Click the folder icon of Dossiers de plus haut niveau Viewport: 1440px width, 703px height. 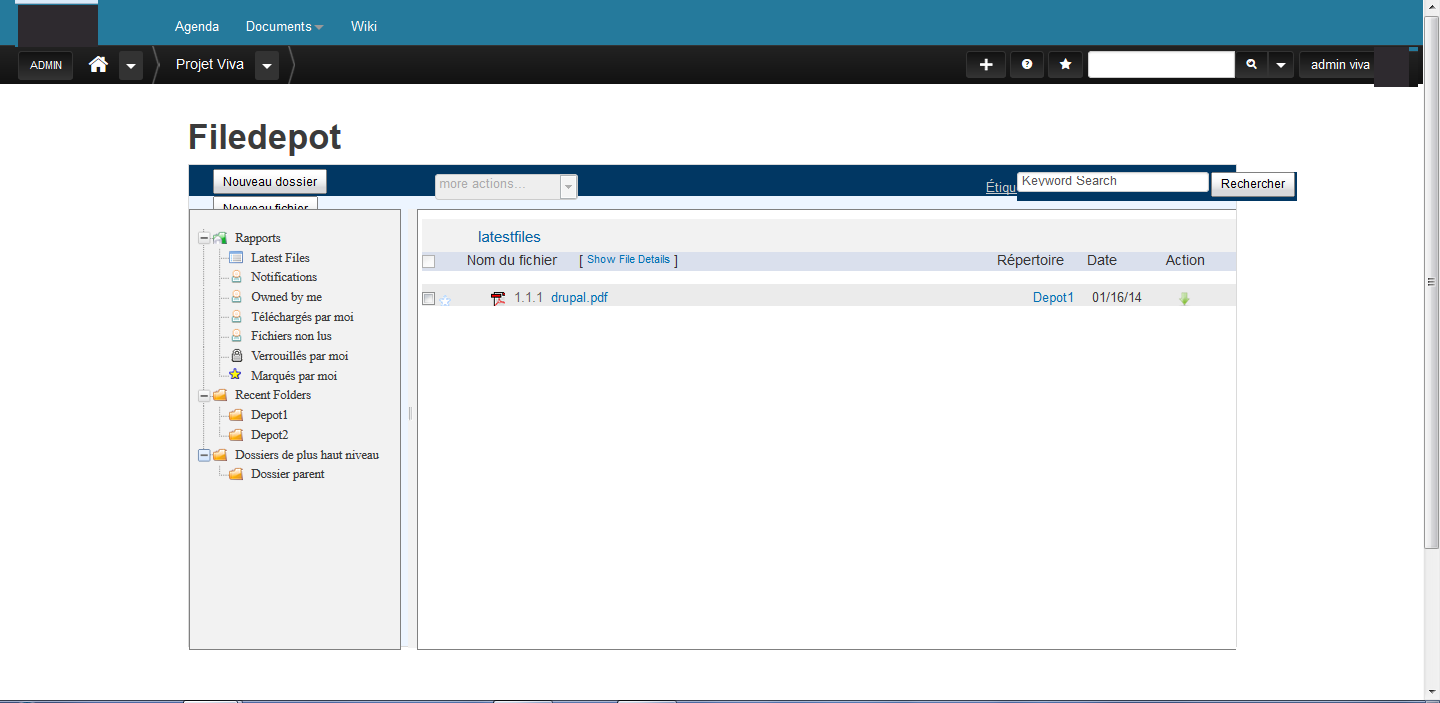coord(220,455)
